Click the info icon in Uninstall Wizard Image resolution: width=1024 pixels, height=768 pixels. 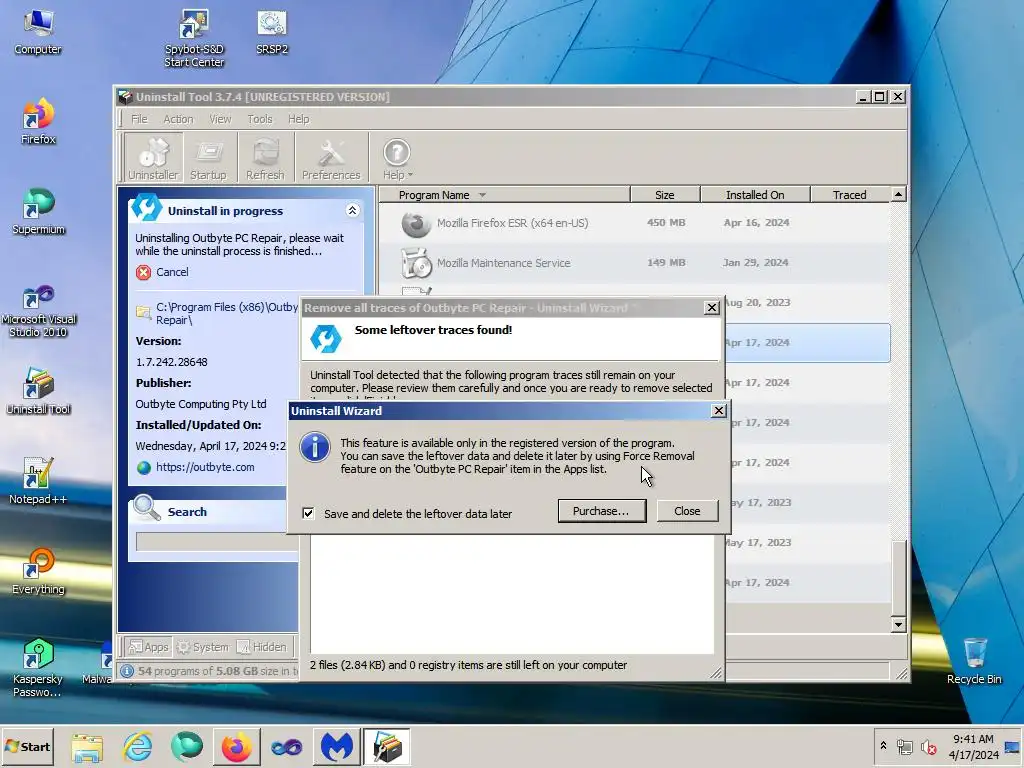point(314,447)
